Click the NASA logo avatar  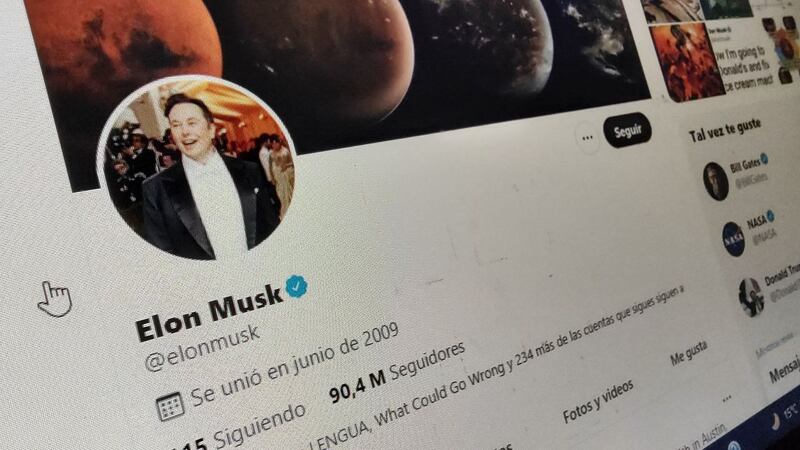pos(733,239)
